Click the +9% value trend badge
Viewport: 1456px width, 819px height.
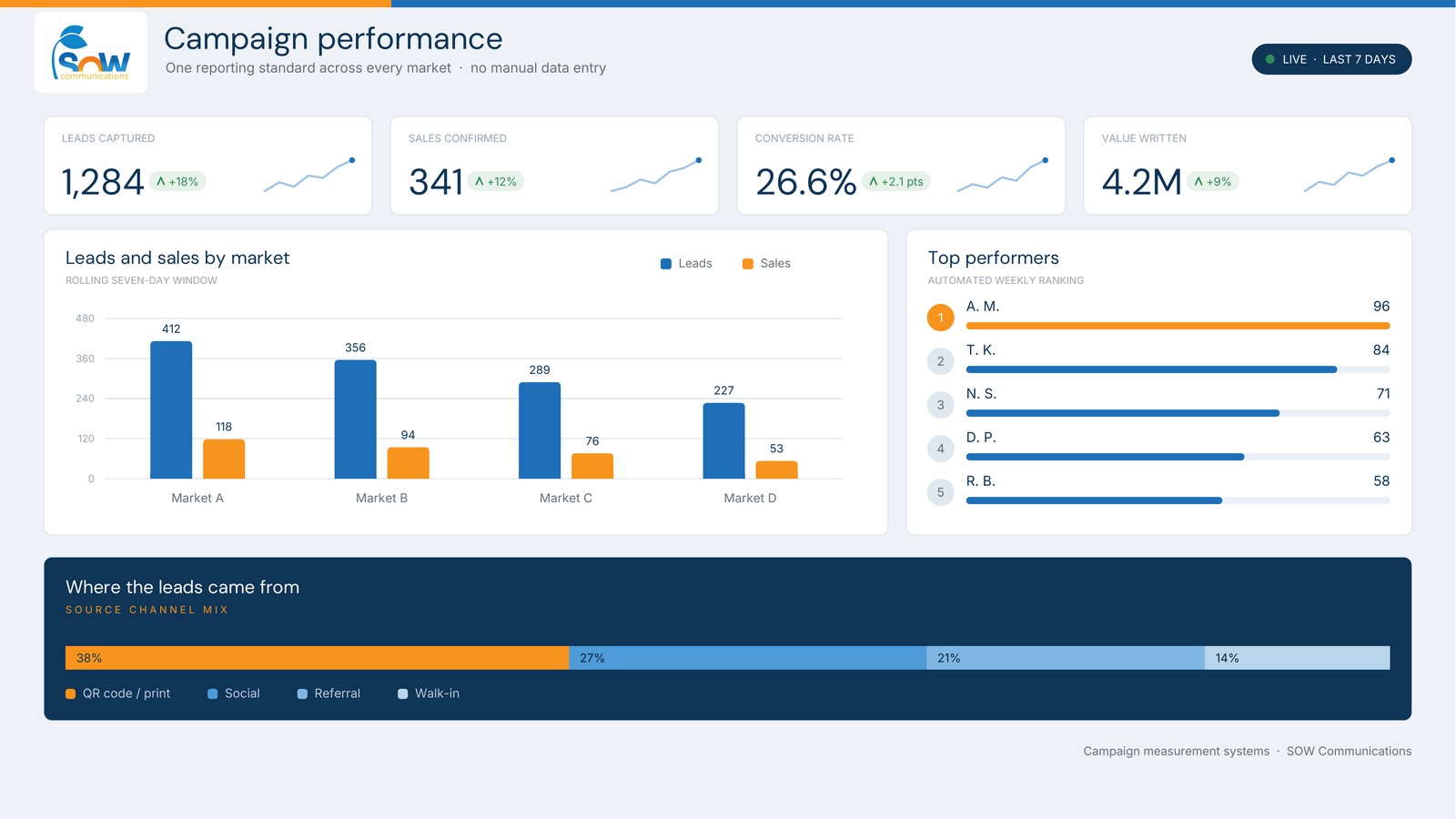click(1212, 181)
